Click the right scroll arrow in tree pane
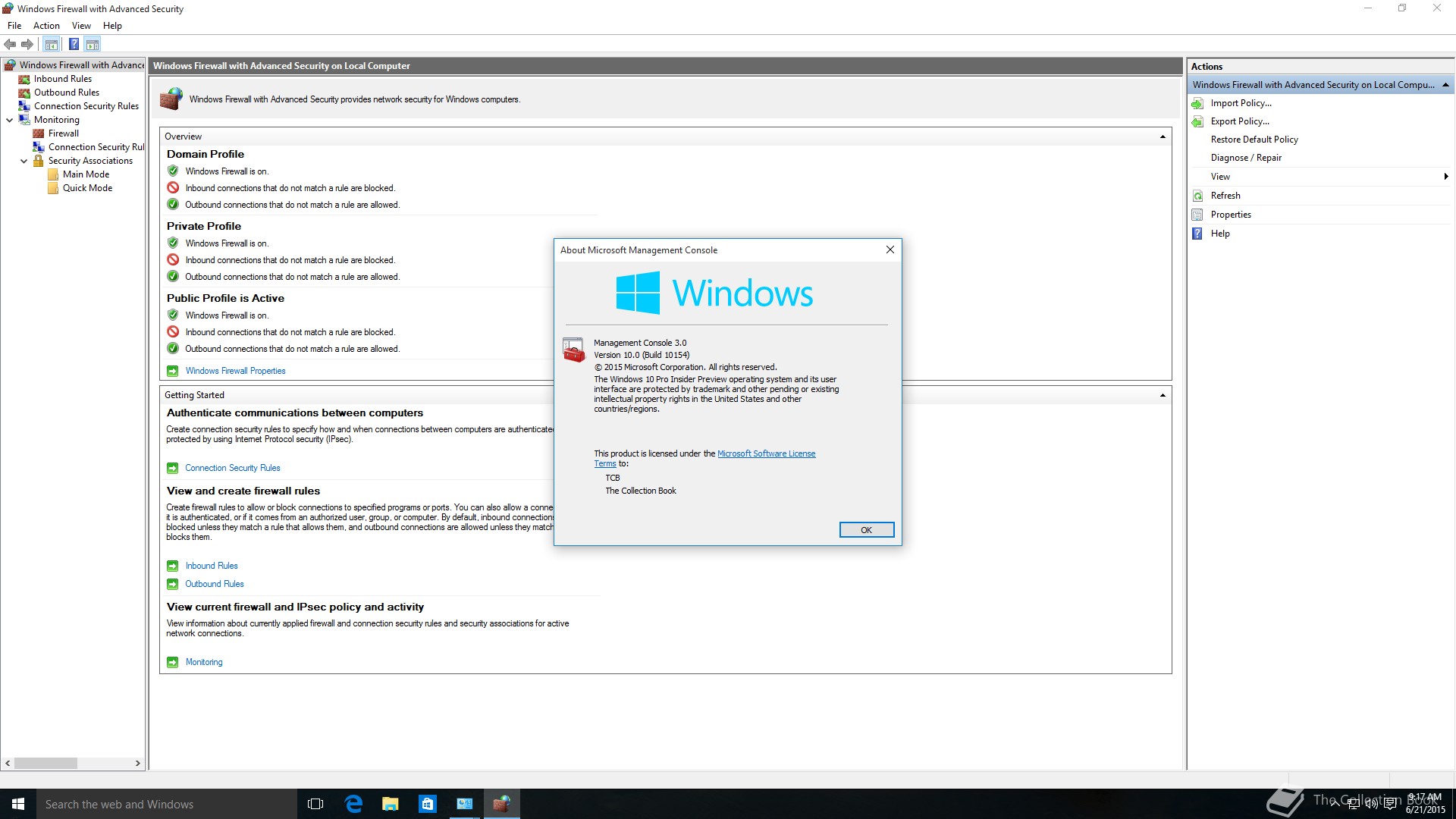This screenshot has height=819, width=1456. pyautogui.click(x=137, y=764)
